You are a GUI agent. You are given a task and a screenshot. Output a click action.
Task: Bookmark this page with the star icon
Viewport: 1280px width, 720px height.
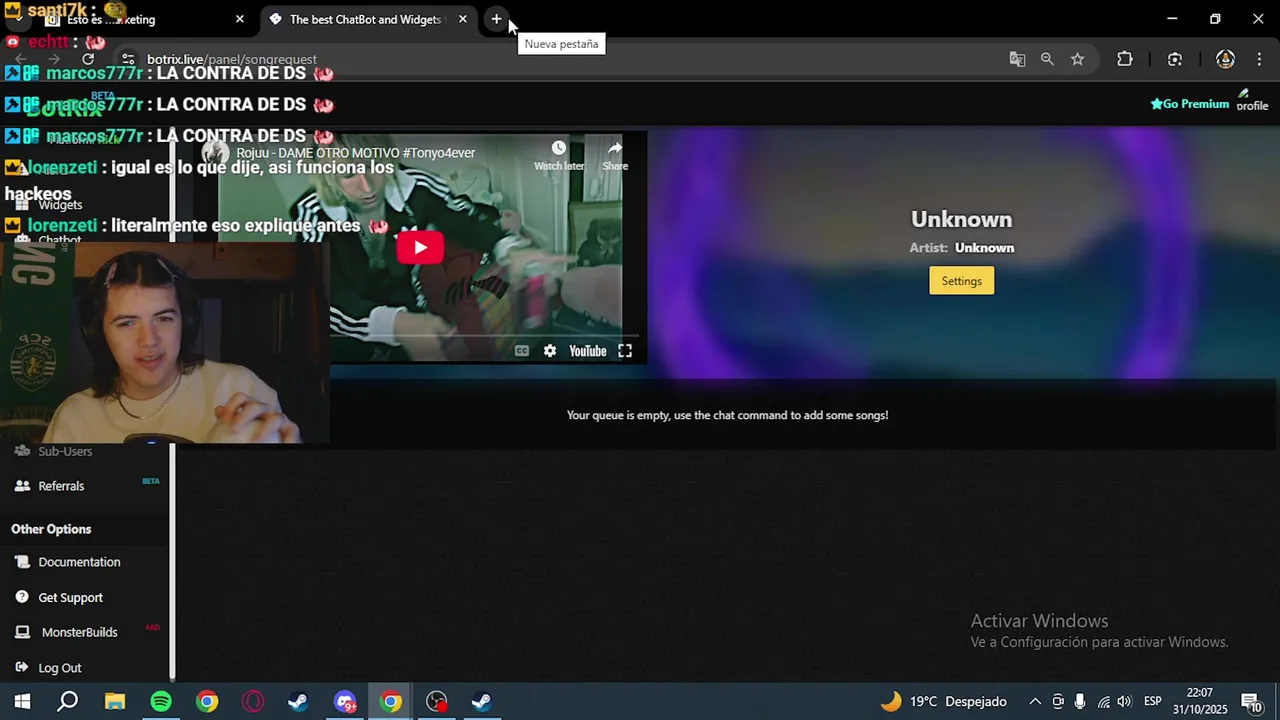tap(1077, 59)
